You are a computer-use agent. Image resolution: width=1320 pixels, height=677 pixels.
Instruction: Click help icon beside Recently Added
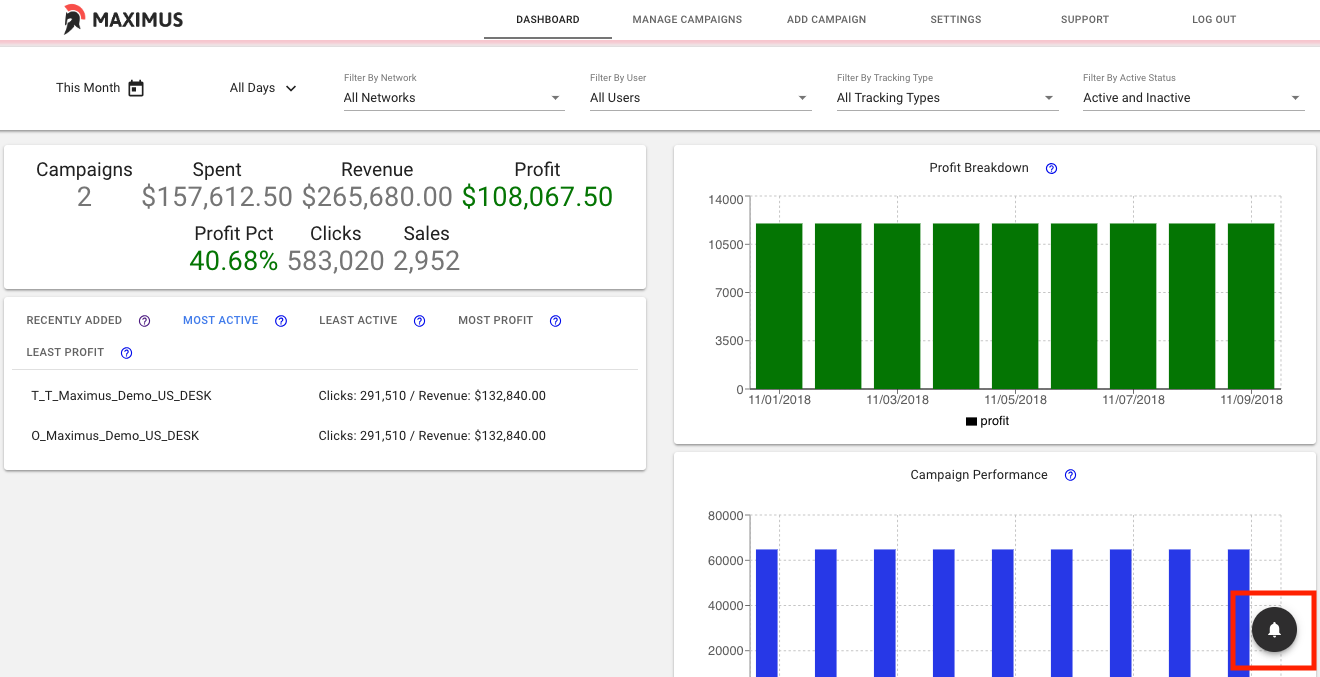pyautogui.click(x=144, y=321)
